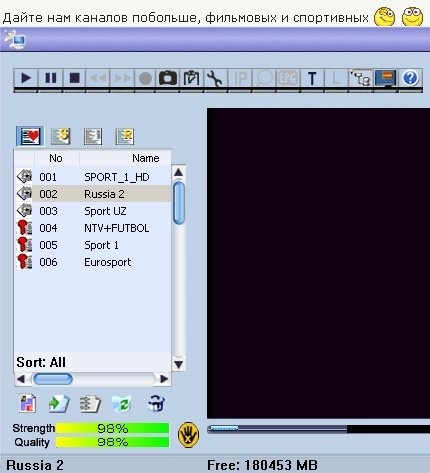The height and width of the screenshot is (473, 430).
Task: Open the network devices icon in toolbar
Action: tap(360, 78)
